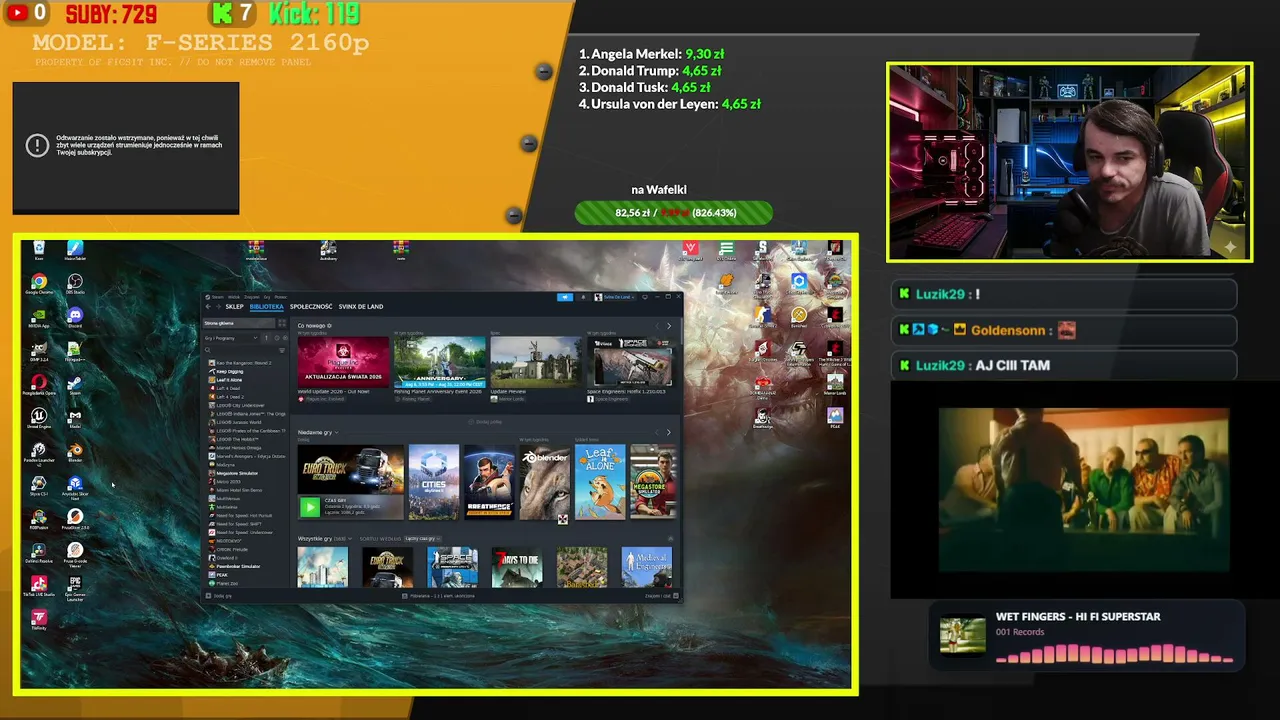The width and height of the screenshot is (1280, 720).
Task: Launch OBS Studio from the desktop
Action: (75, 285)
